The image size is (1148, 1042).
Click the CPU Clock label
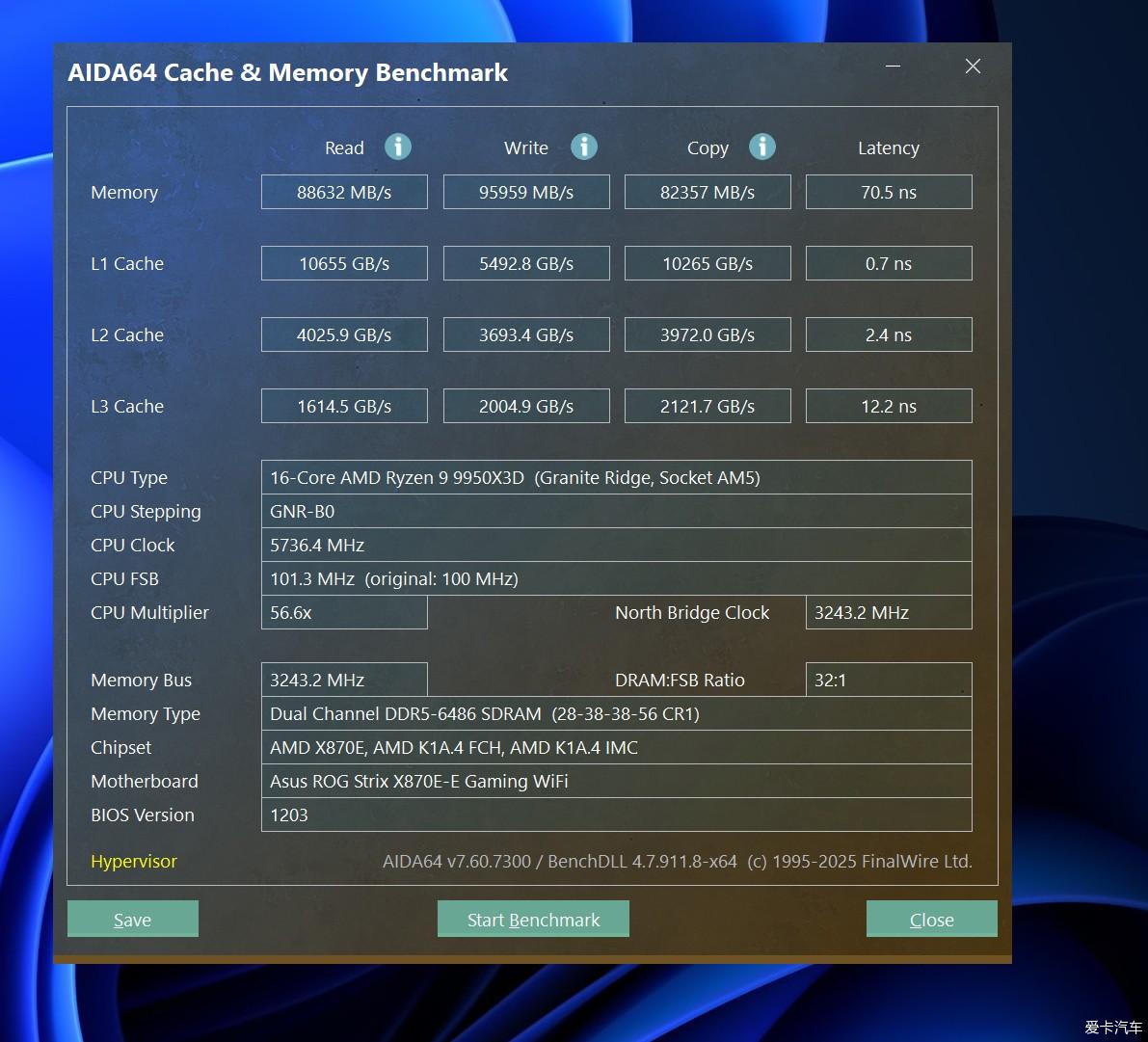[132, 545]
